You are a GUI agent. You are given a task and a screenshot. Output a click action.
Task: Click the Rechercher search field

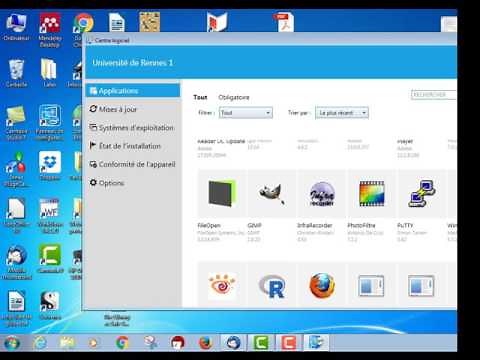click(x=434, y=95)
